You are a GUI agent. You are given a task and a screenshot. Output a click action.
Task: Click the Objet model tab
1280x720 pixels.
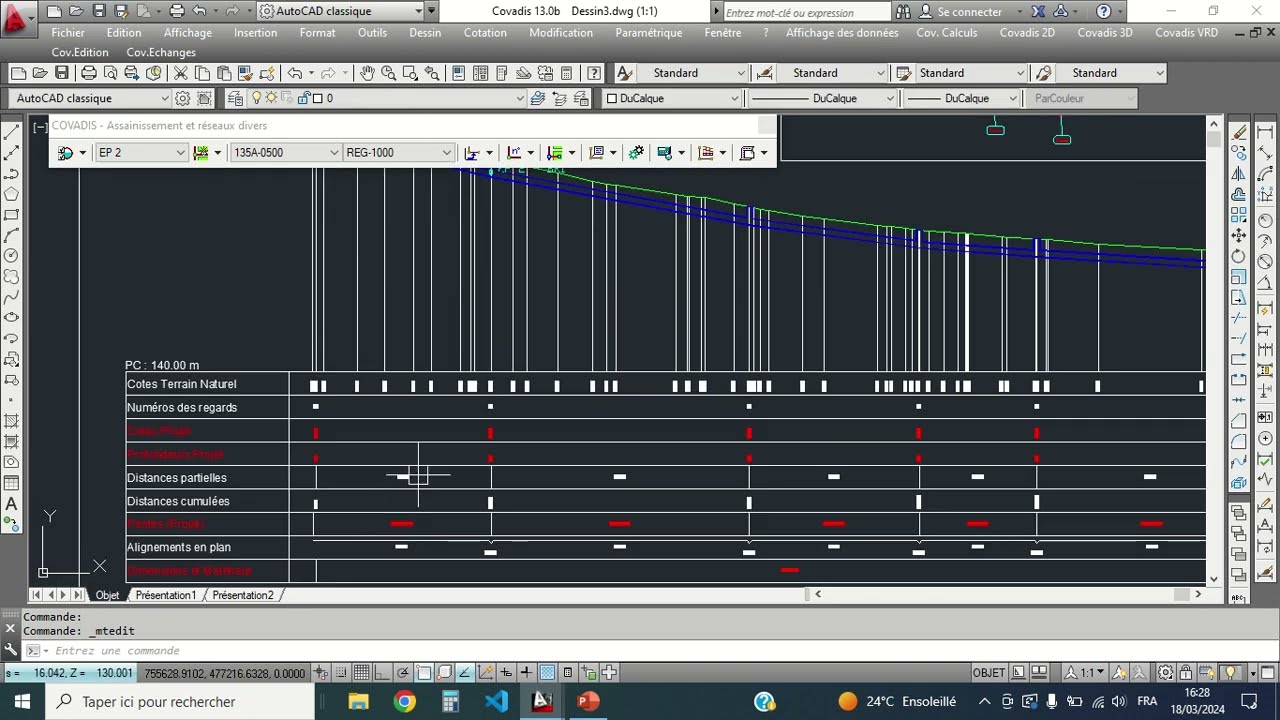(107, 595)
